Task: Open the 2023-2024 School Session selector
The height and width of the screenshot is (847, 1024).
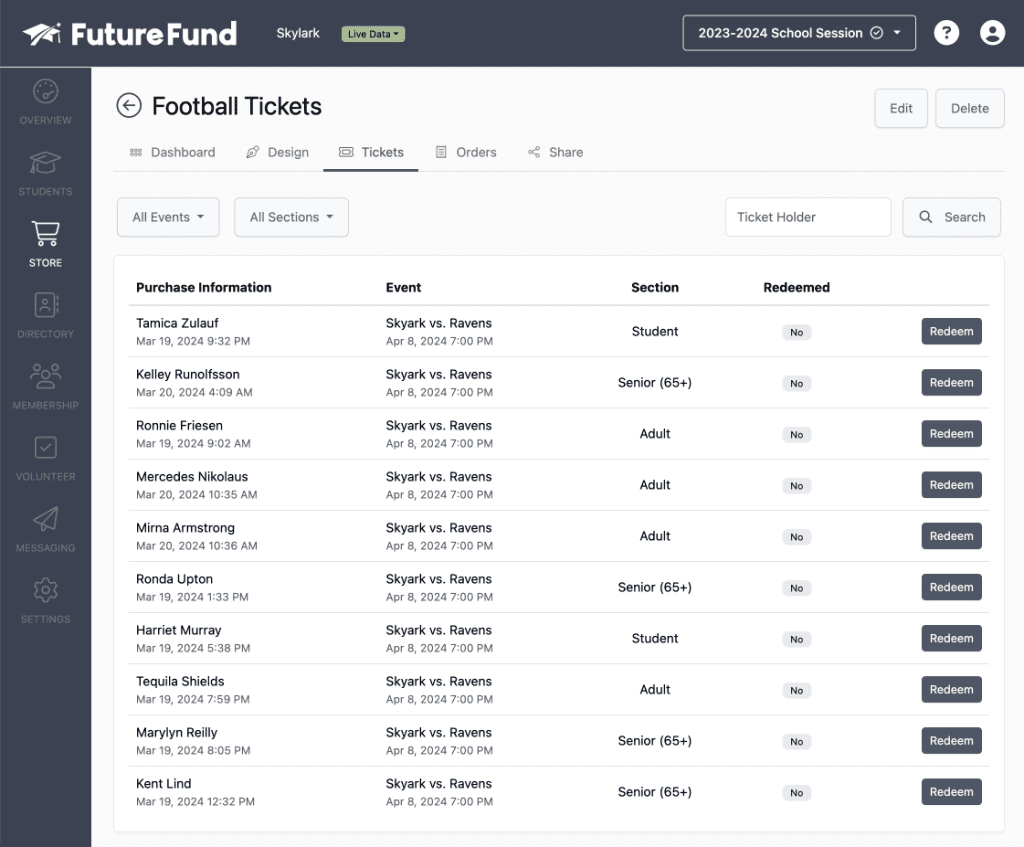Action: tap(799, 33)
